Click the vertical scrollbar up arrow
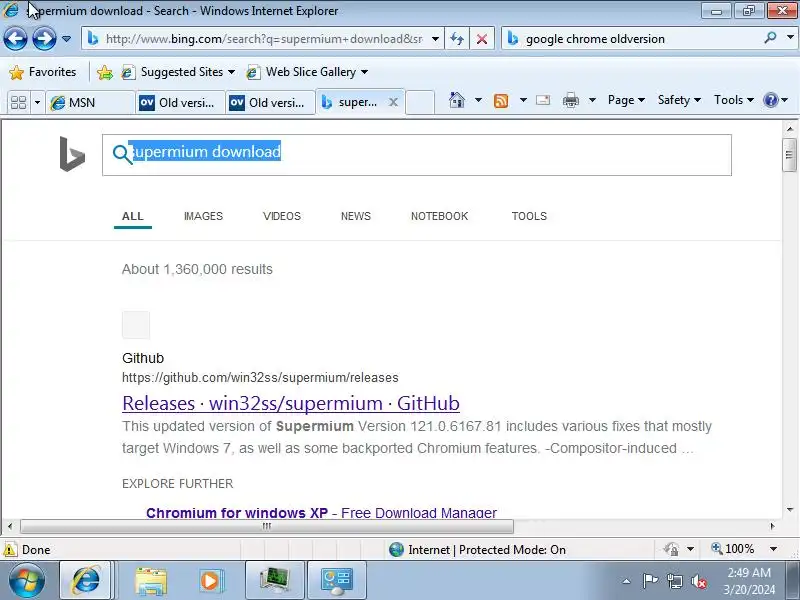 [x=790, y=129]
